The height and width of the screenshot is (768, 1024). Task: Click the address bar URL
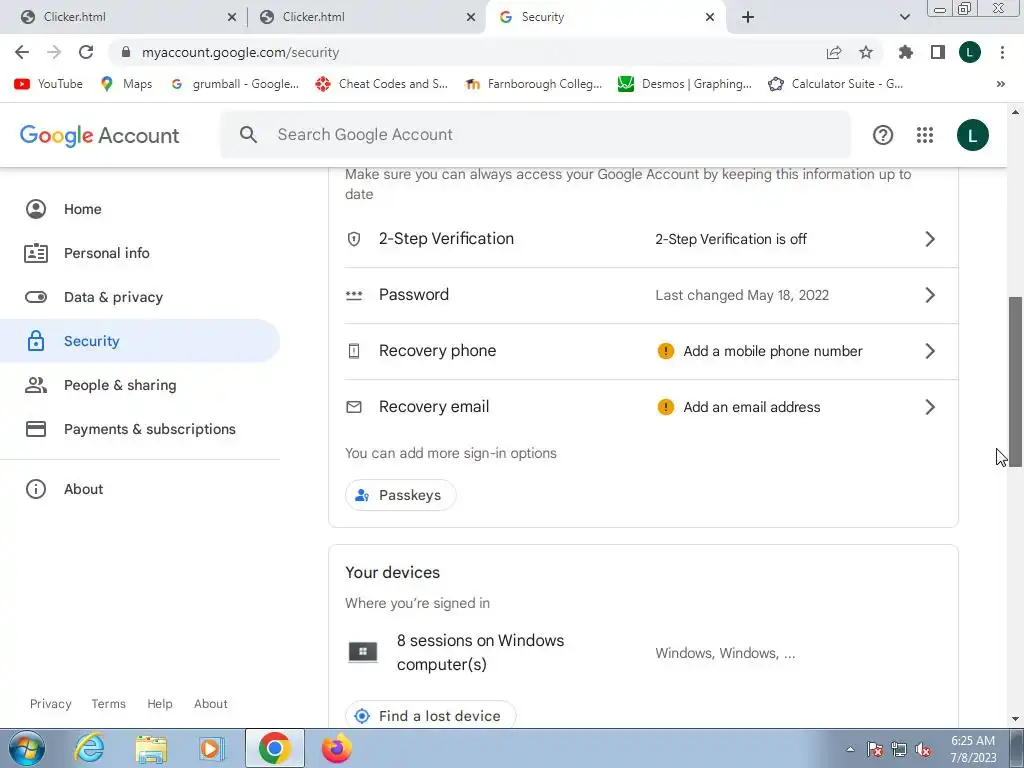[x=240, y=52]
